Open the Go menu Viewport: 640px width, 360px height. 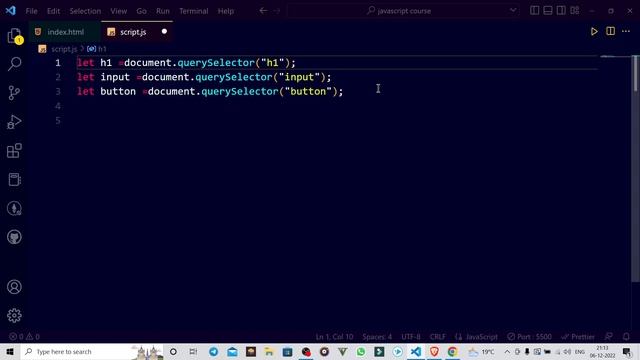tap(142, 11)
